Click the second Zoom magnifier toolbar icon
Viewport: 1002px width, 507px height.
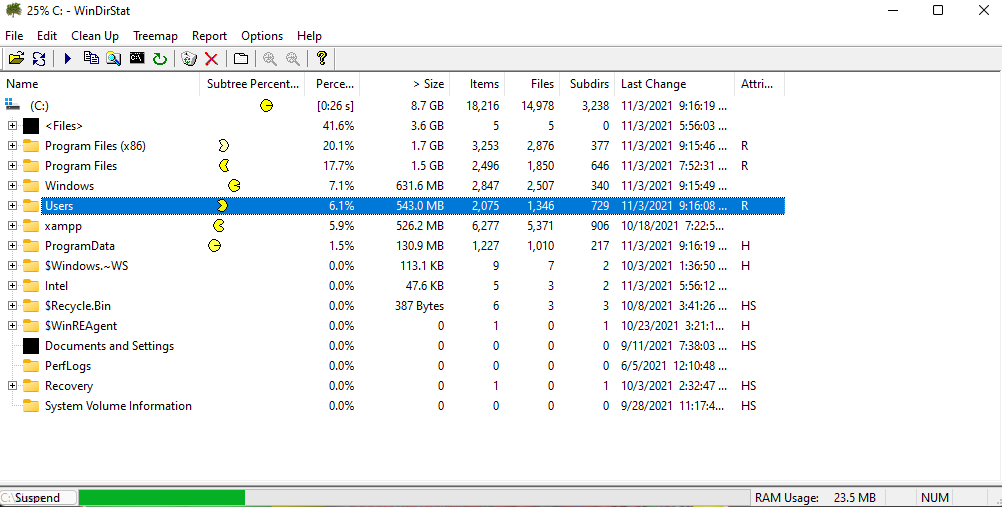click(x=293, y=59)
